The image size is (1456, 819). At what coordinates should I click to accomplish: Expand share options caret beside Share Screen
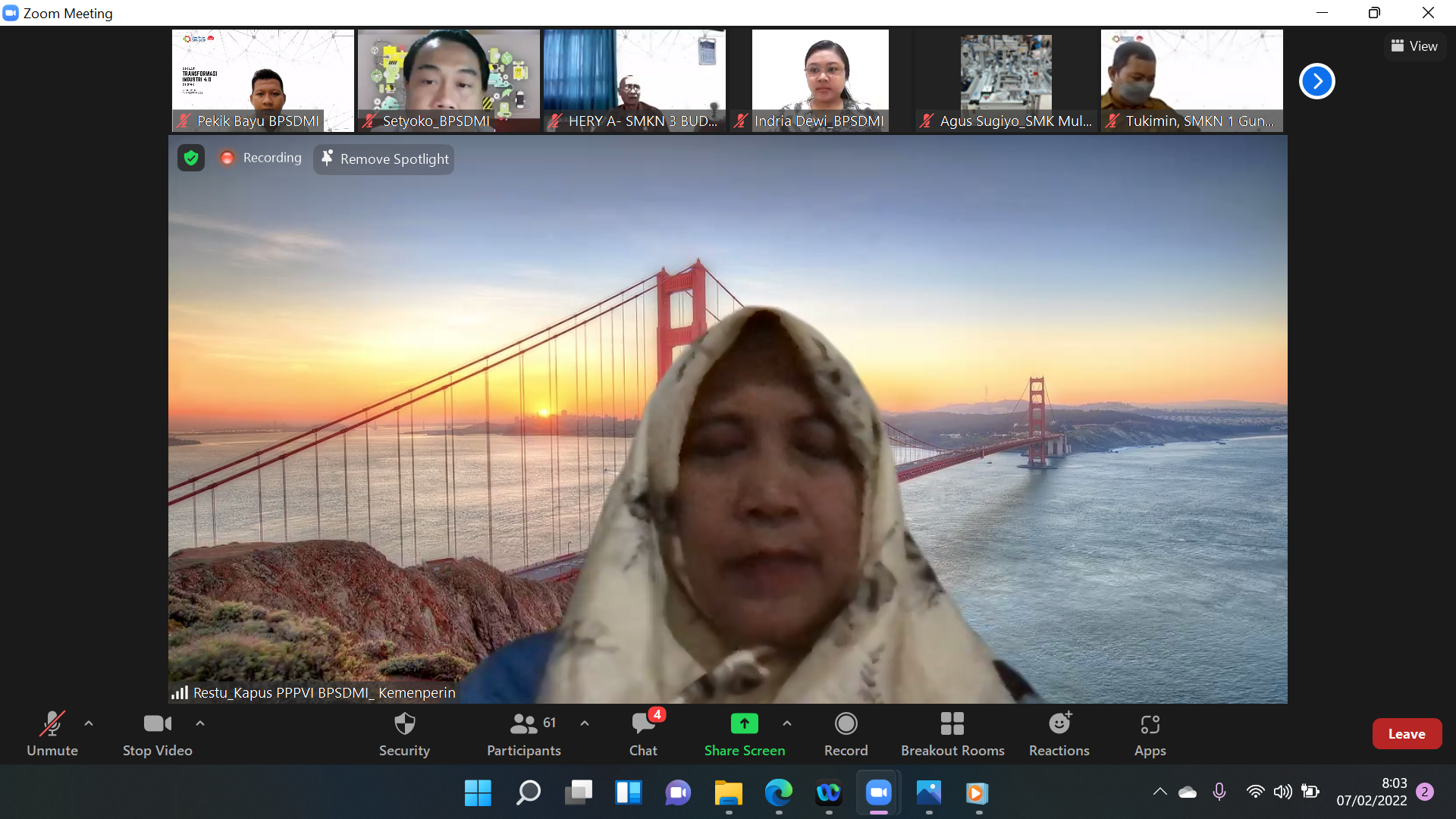787,723
